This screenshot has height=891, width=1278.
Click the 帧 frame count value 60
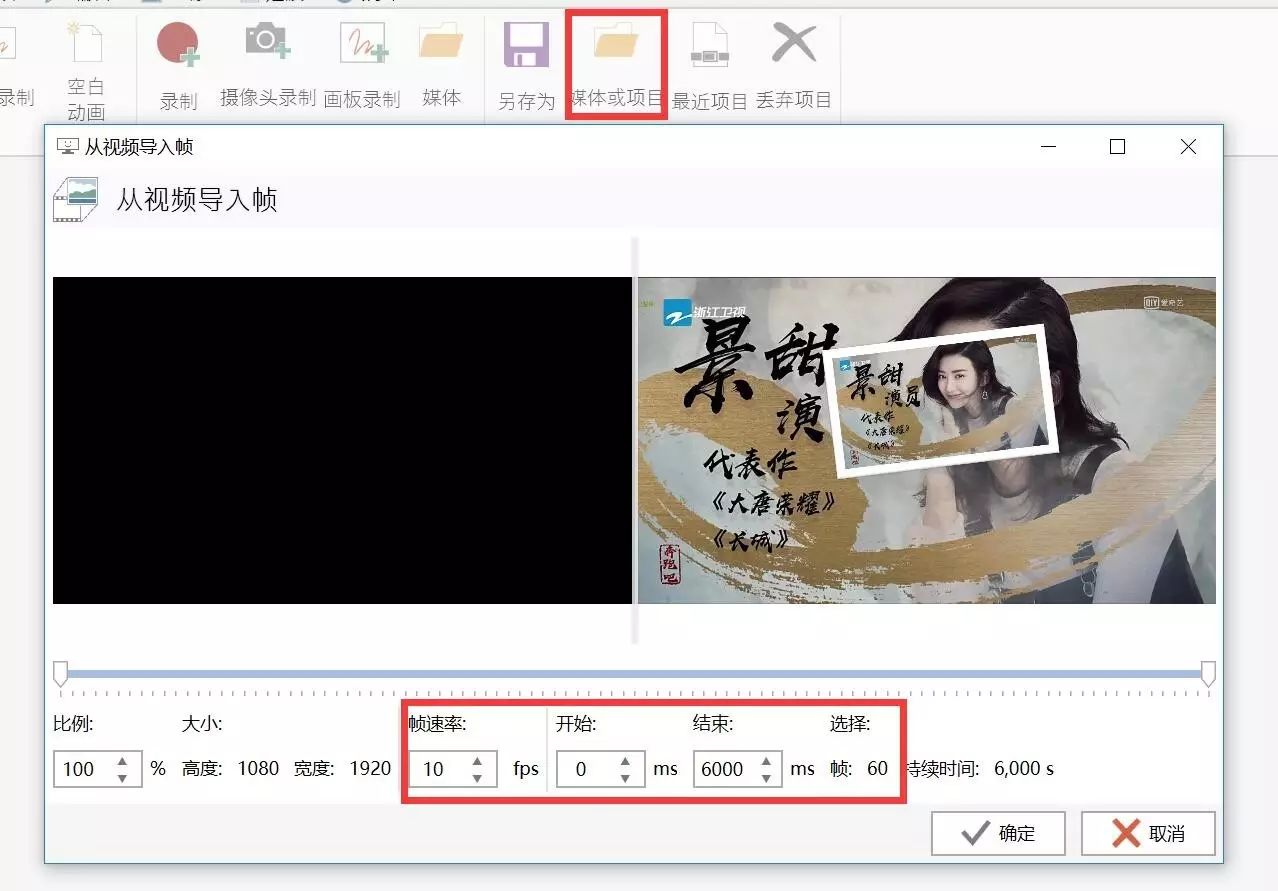[x=877, y=768]
